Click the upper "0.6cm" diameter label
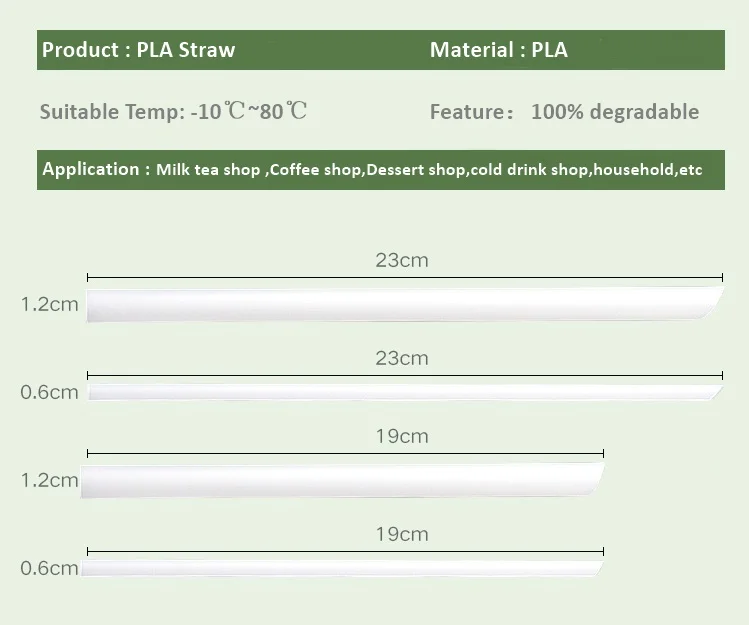Screen dimensions: 749x625 click(49, 392)
